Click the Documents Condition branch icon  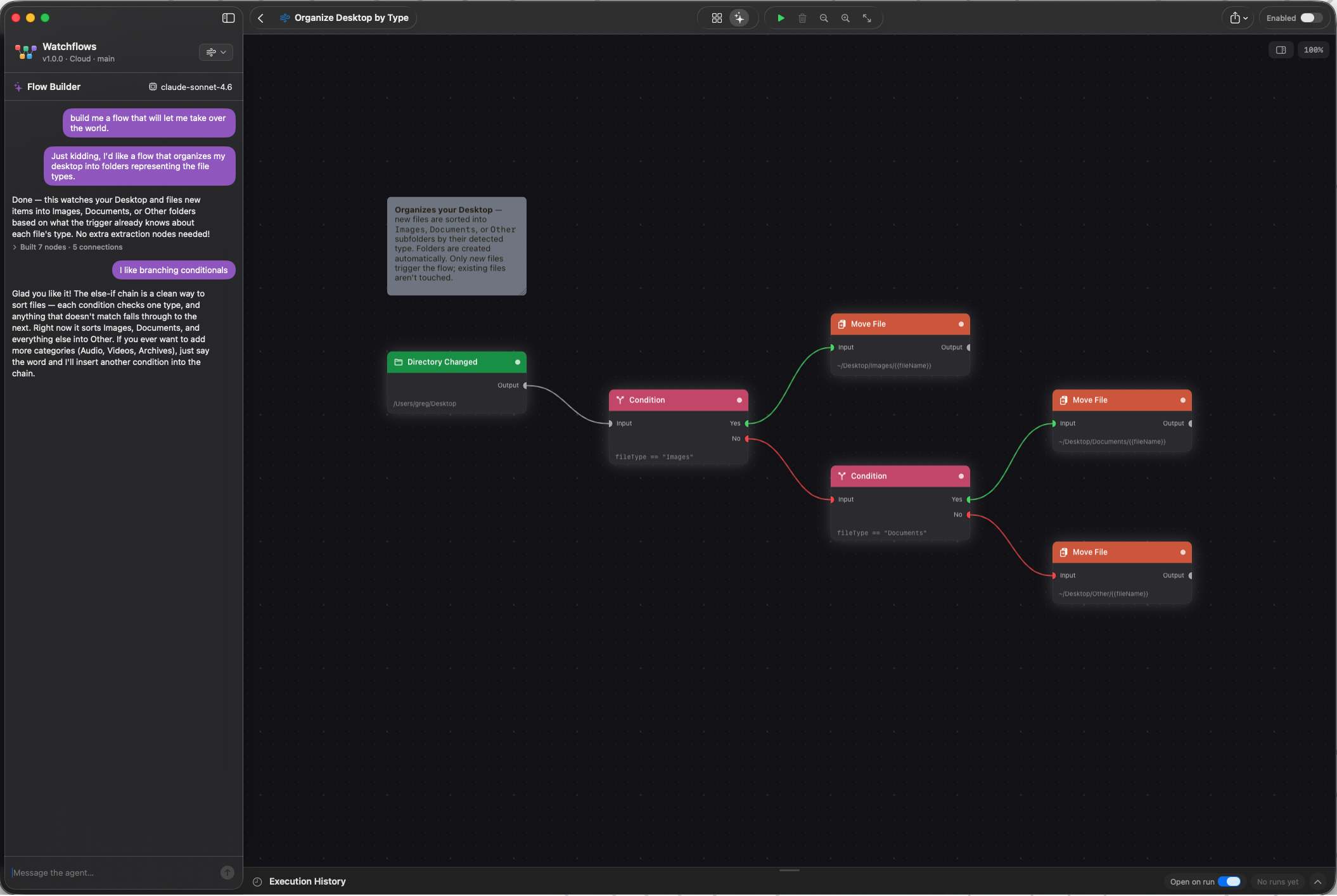click(x=842, y=476)
